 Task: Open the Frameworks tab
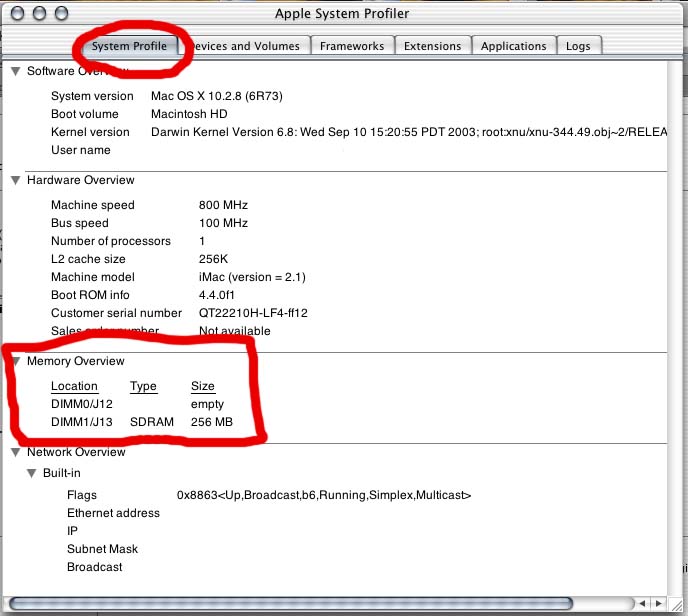coord(352,46)
